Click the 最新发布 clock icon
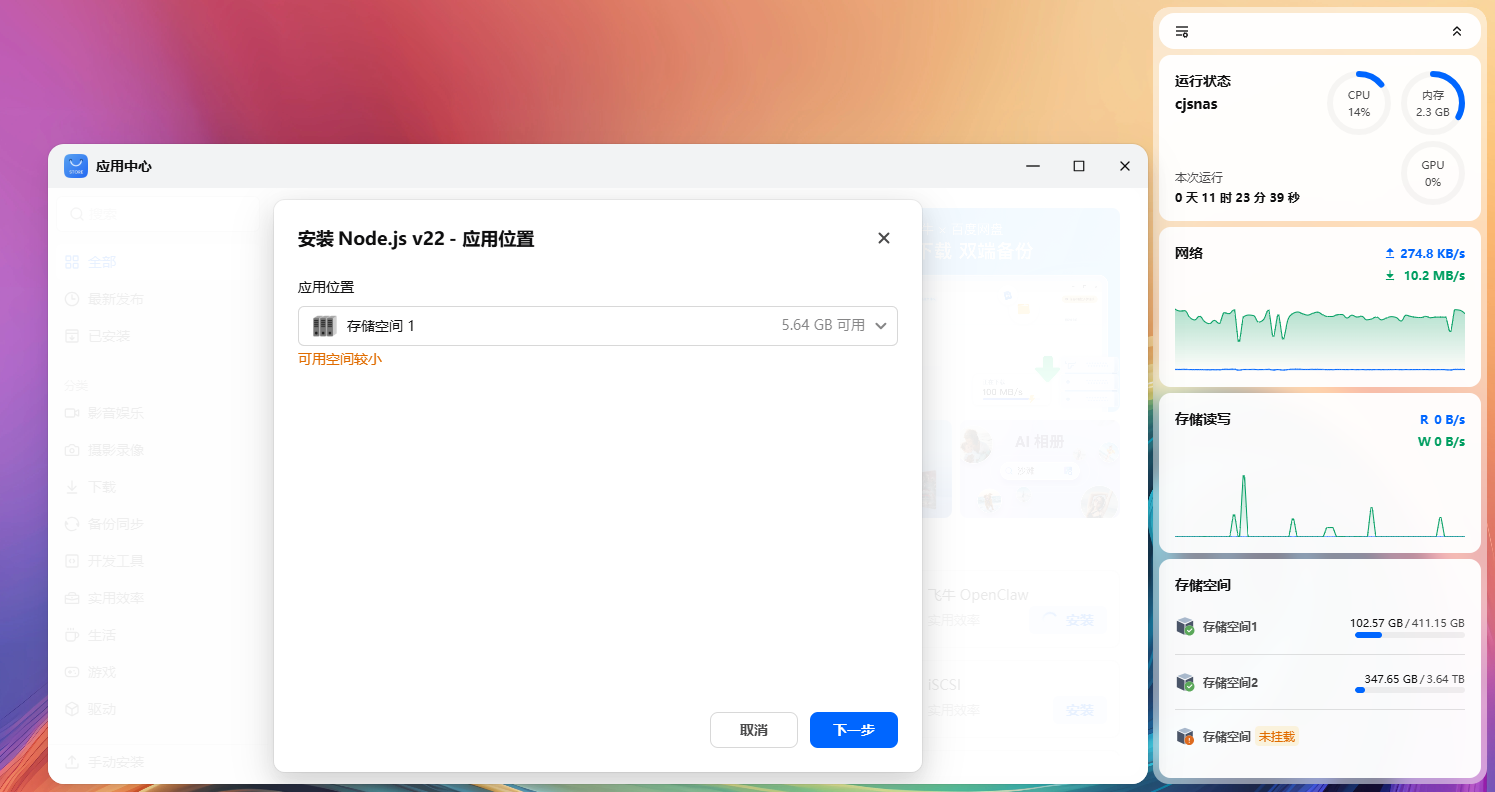This screenshot has width=1495, height=792. 72,299
